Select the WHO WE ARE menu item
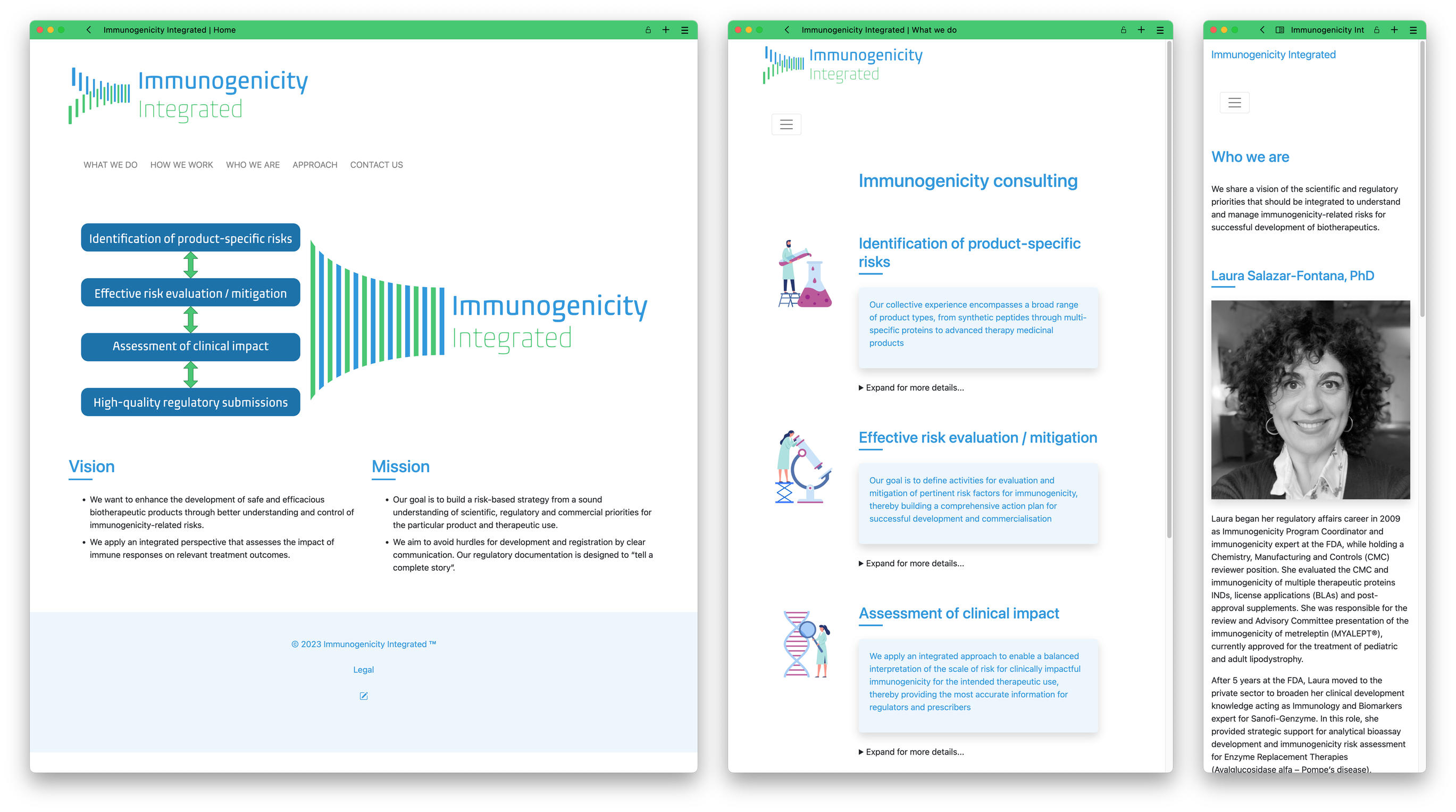 (253, 164)
